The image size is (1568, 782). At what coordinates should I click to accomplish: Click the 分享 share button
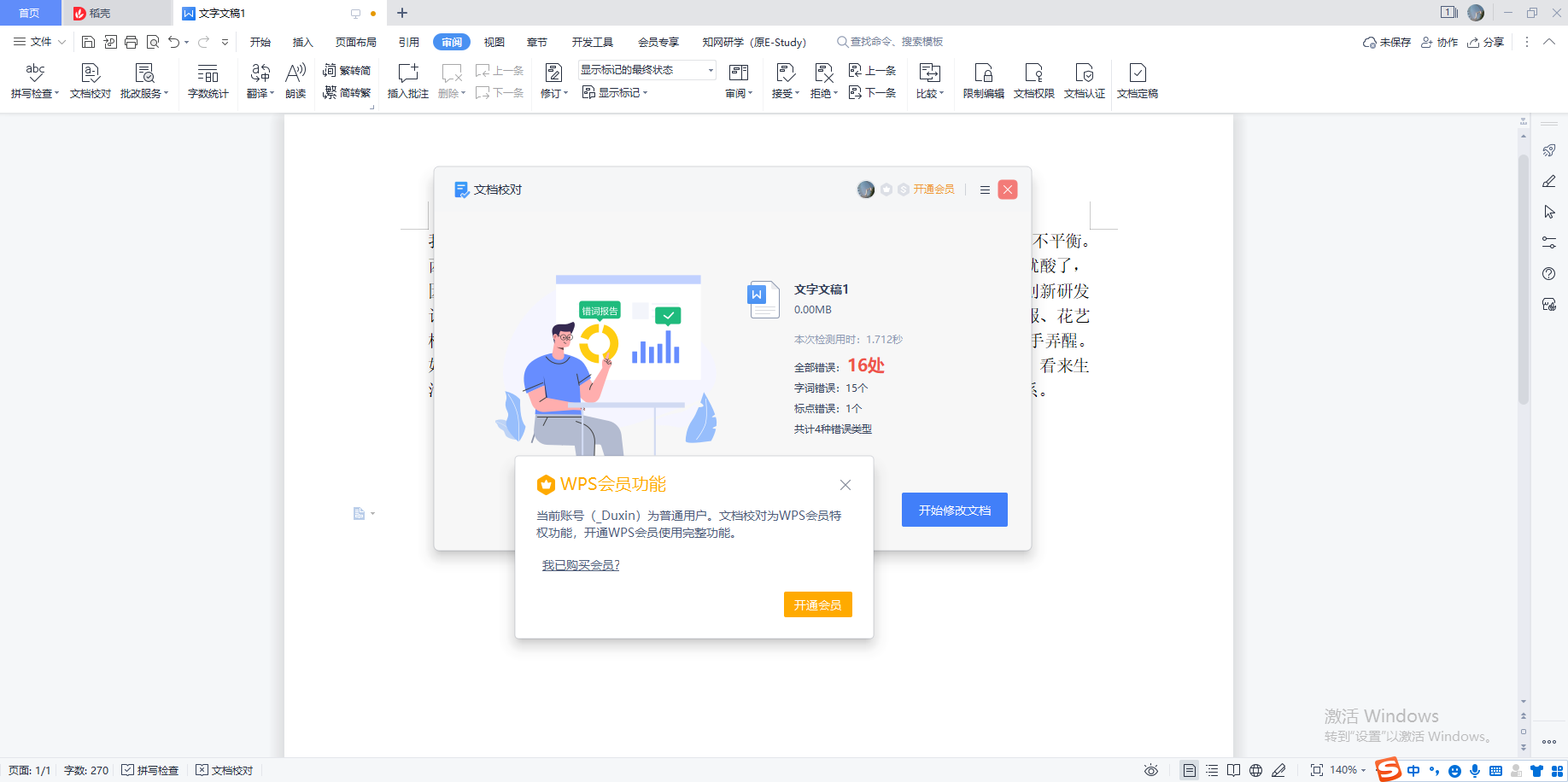1485,42
